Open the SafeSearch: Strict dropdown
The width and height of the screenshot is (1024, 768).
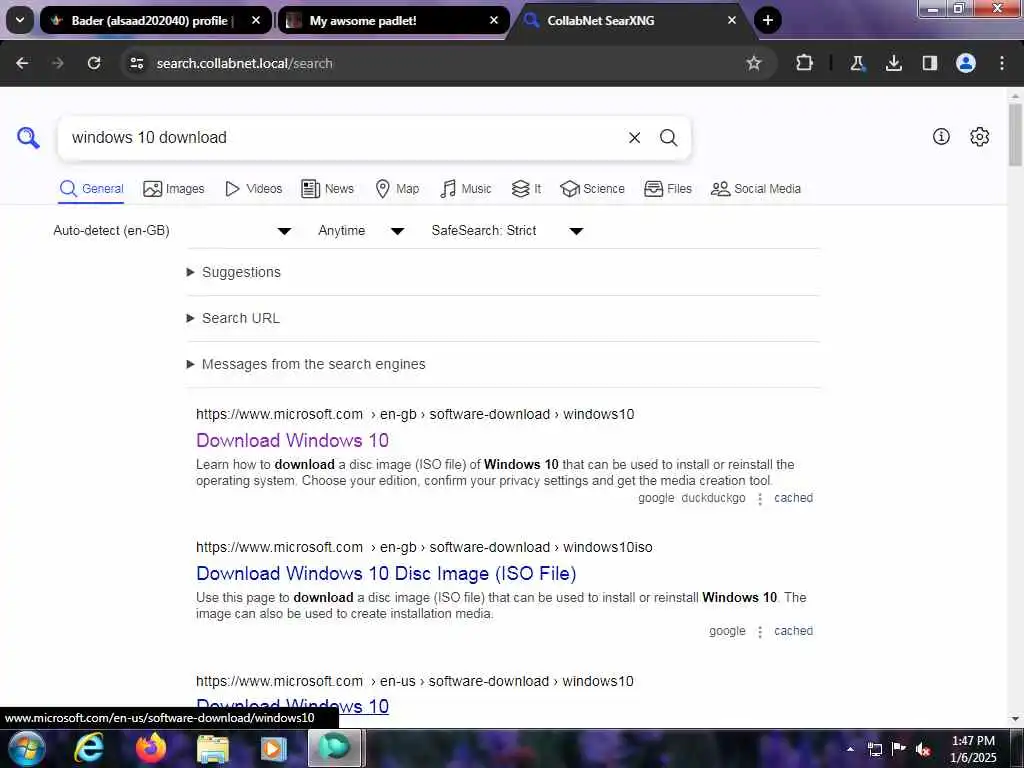[507, 231]
